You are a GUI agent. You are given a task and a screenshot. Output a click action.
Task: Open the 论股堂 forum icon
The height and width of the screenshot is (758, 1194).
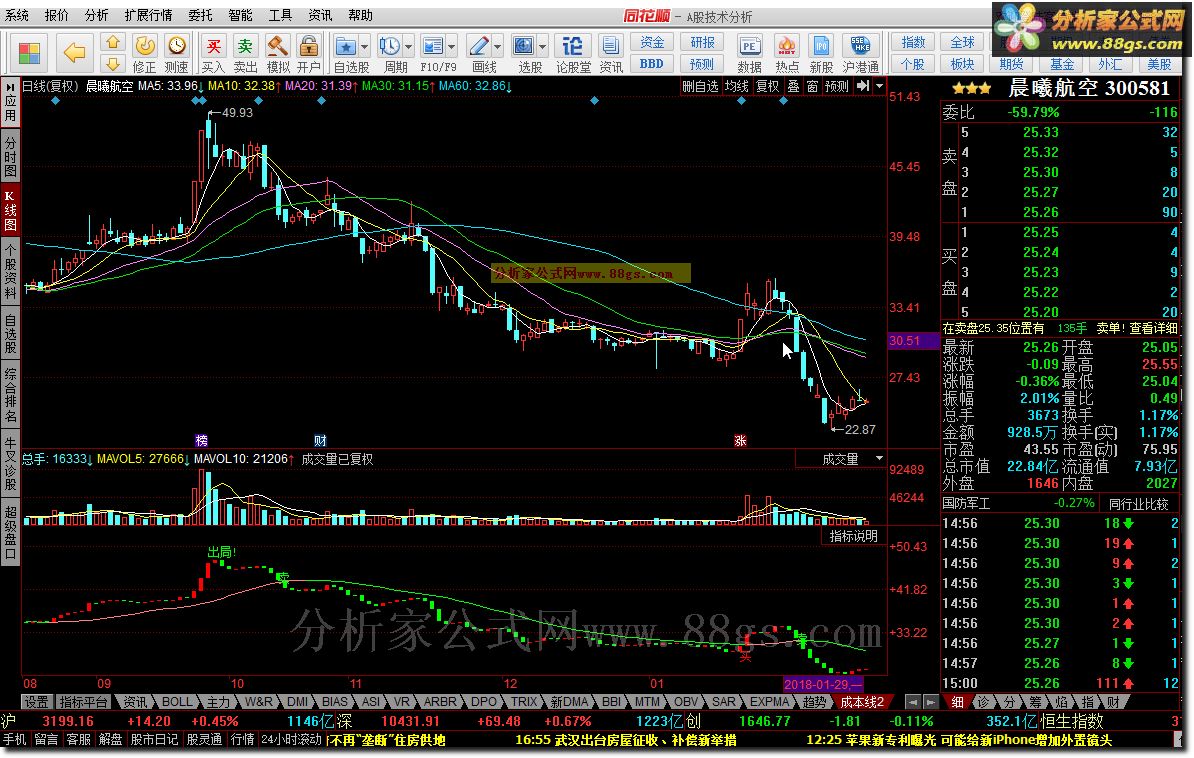click(573, 53)
